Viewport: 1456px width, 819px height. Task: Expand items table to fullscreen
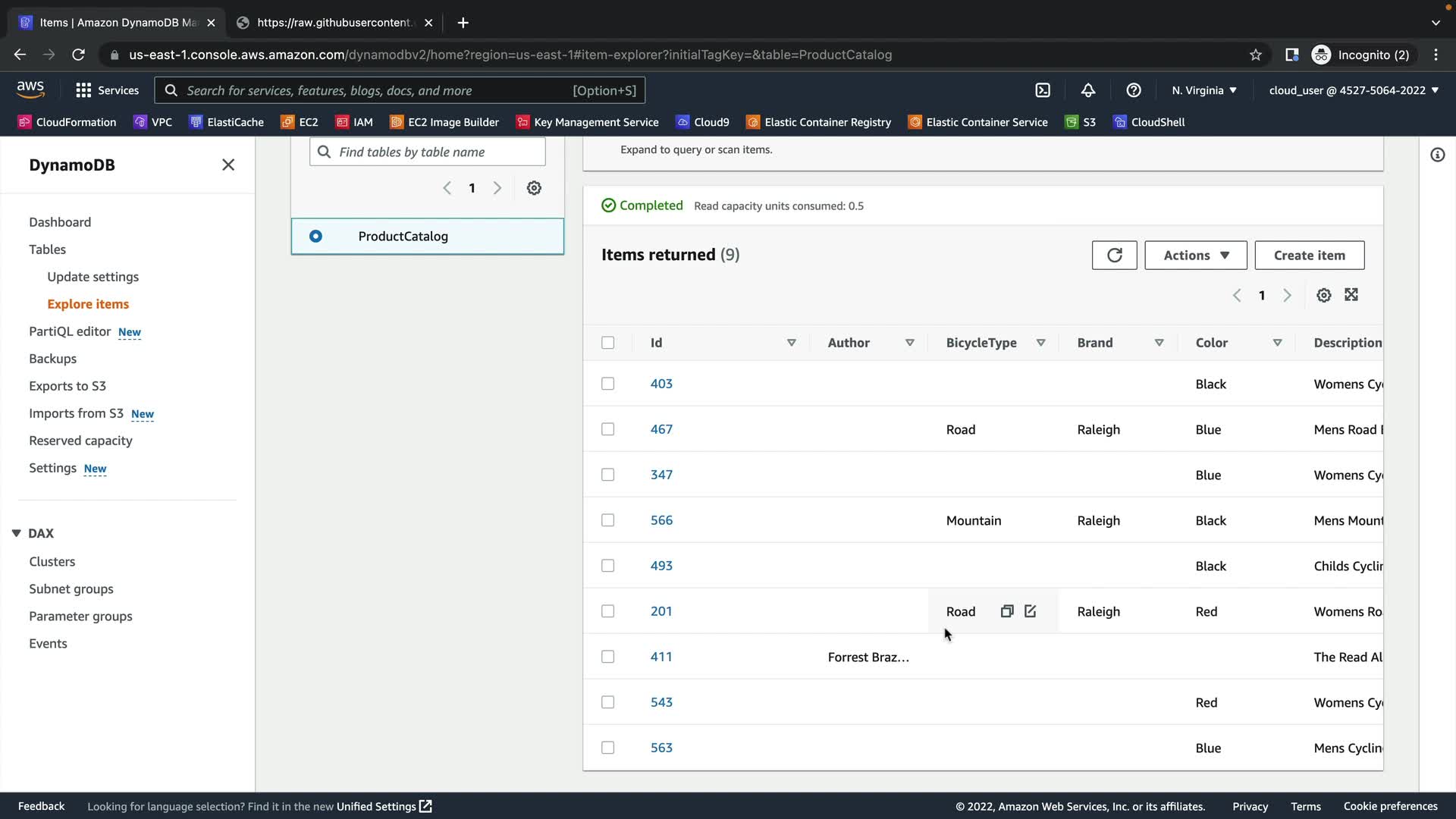pos(1351,295)
